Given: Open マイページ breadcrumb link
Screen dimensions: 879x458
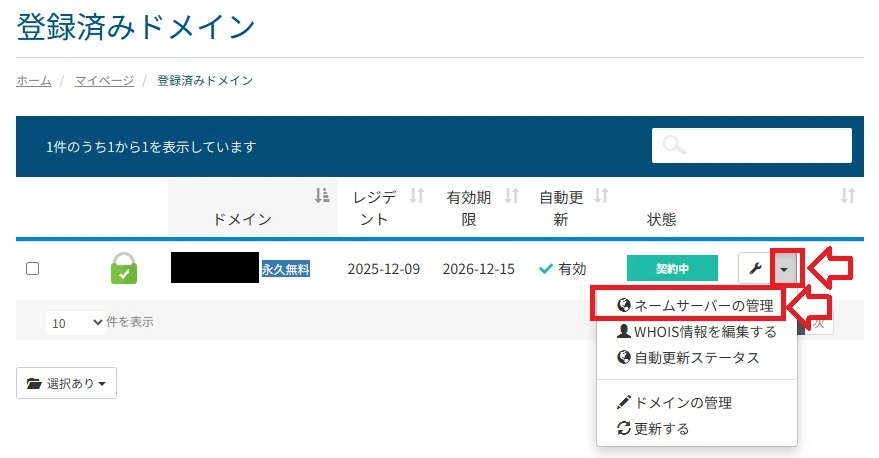Looking at the screenshot, I should coord(104,81).
